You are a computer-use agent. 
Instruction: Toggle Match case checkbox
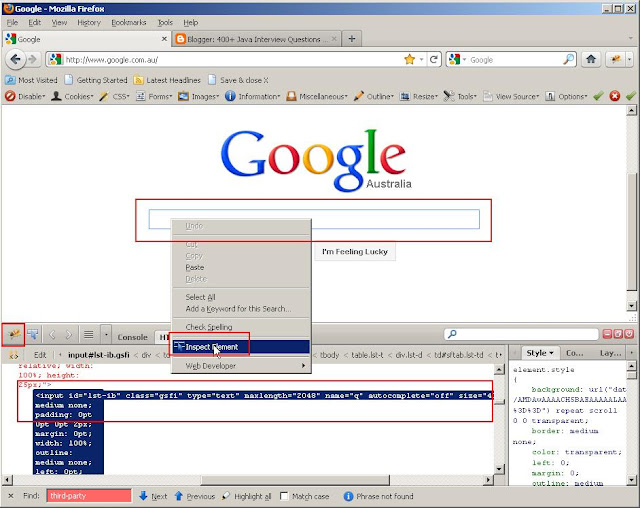(284, 496)
